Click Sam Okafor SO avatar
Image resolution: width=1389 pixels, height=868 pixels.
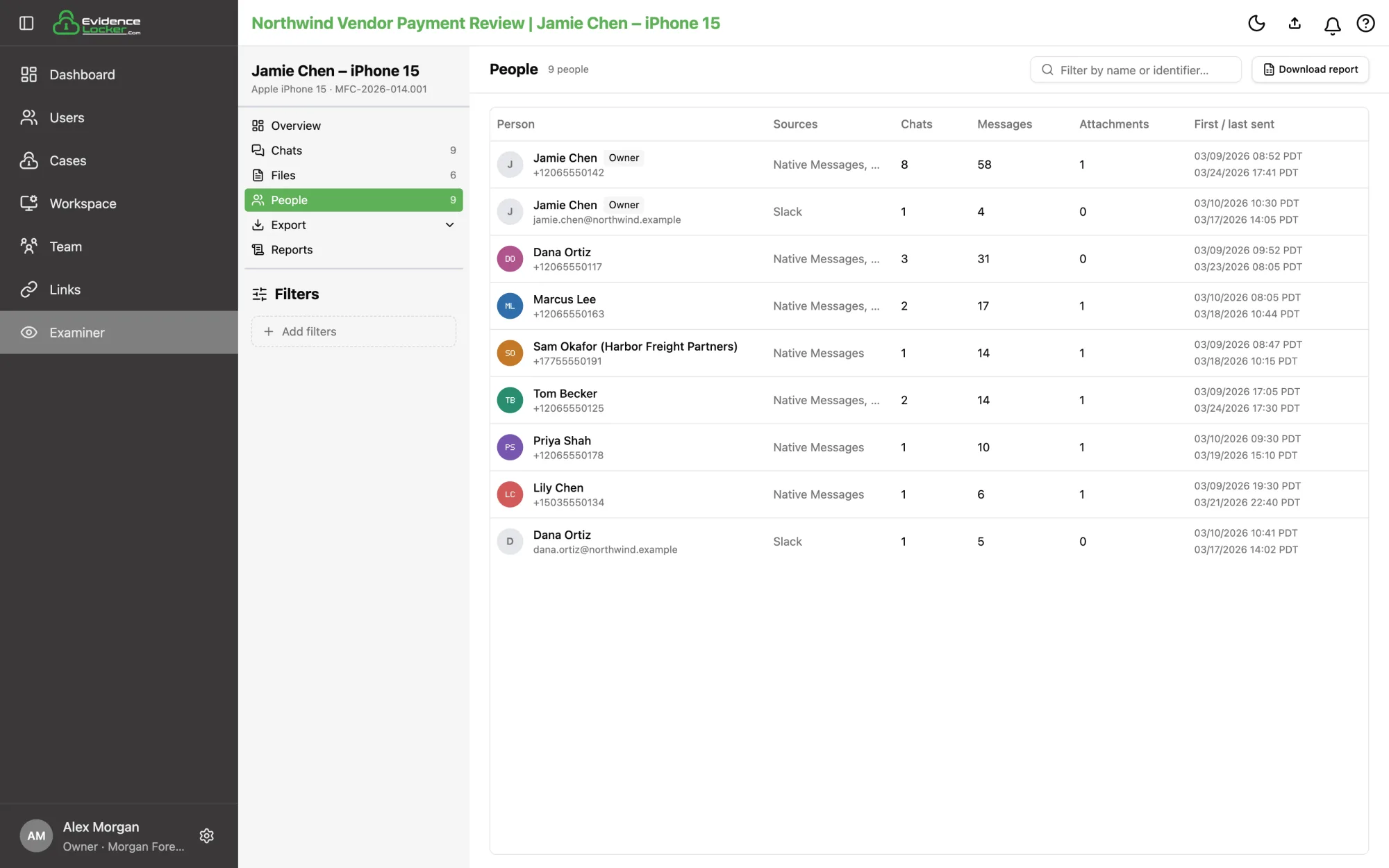(510, 353)
